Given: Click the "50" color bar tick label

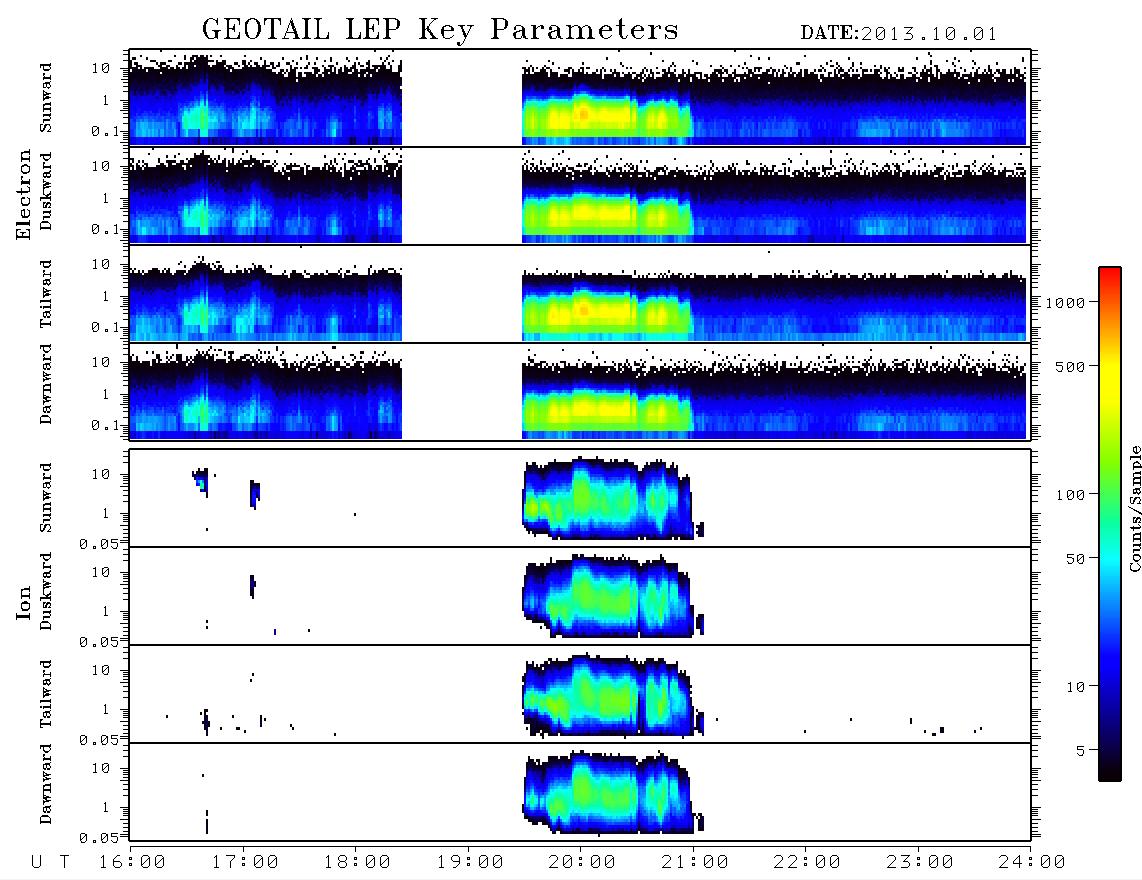Looking at the screenshot, I should 1075,559.
